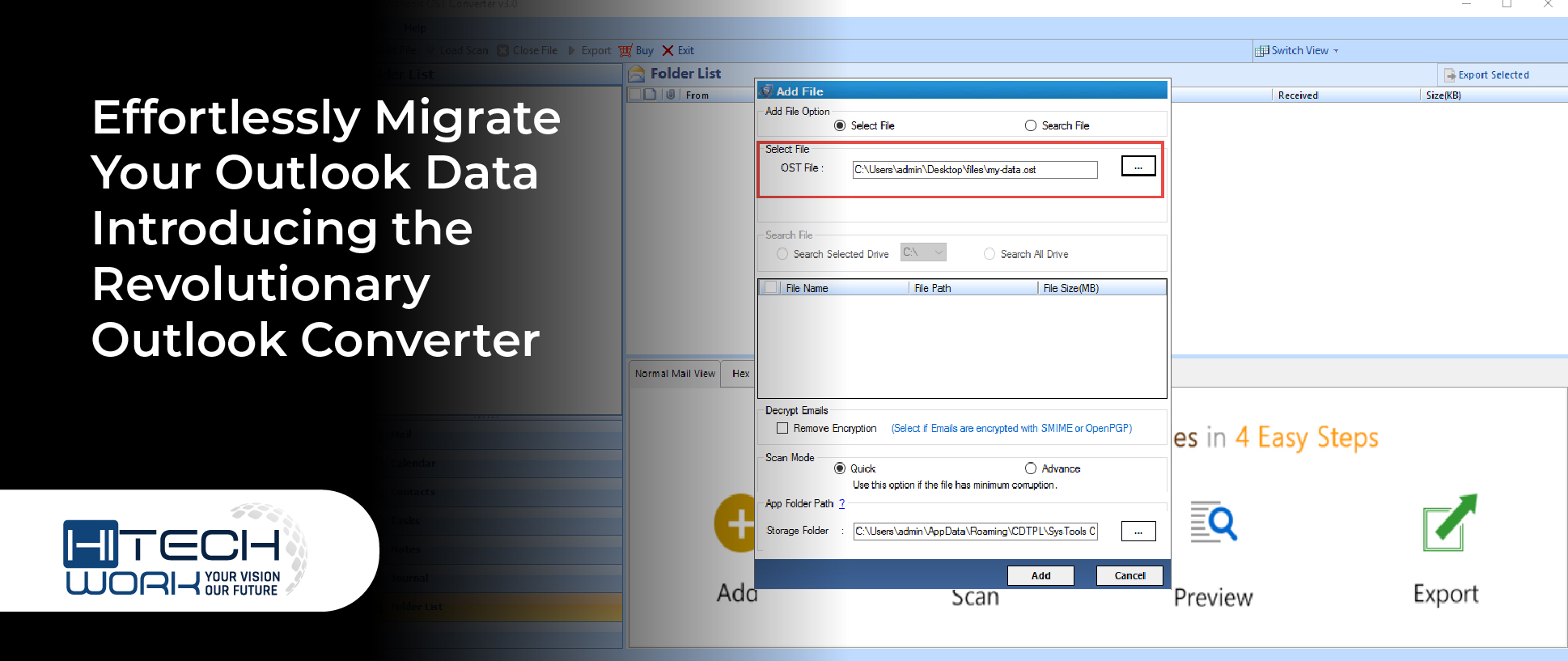Viewport: 1568px width, 661px height.
Task: Click the Folder List header icon
Action: click(638, 74)
